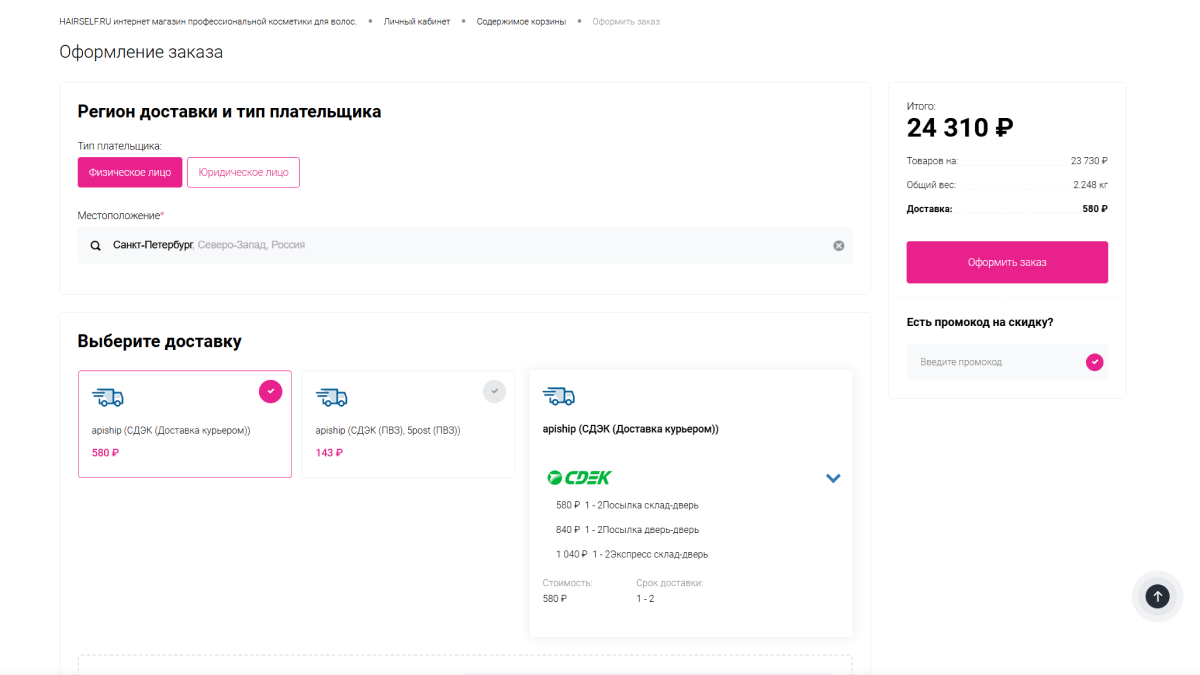The height and width of the screenshot is (675, 1200).
Task: Go to Содержимое корзины breadcrumb
Action: pos(521,21)
